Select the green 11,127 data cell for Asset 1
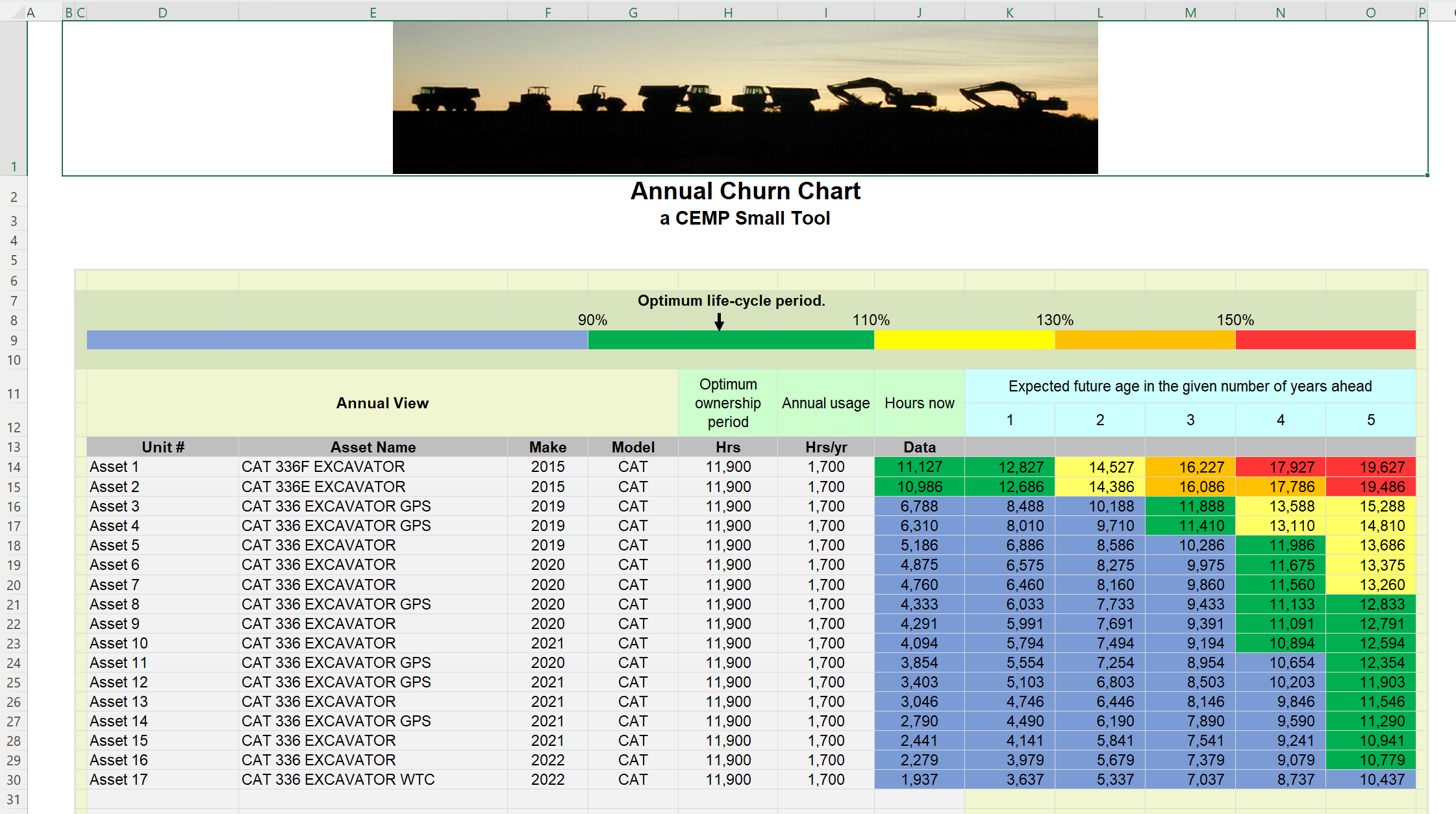This screenshot has width=1456, height=814. click(x=920, y=466)
